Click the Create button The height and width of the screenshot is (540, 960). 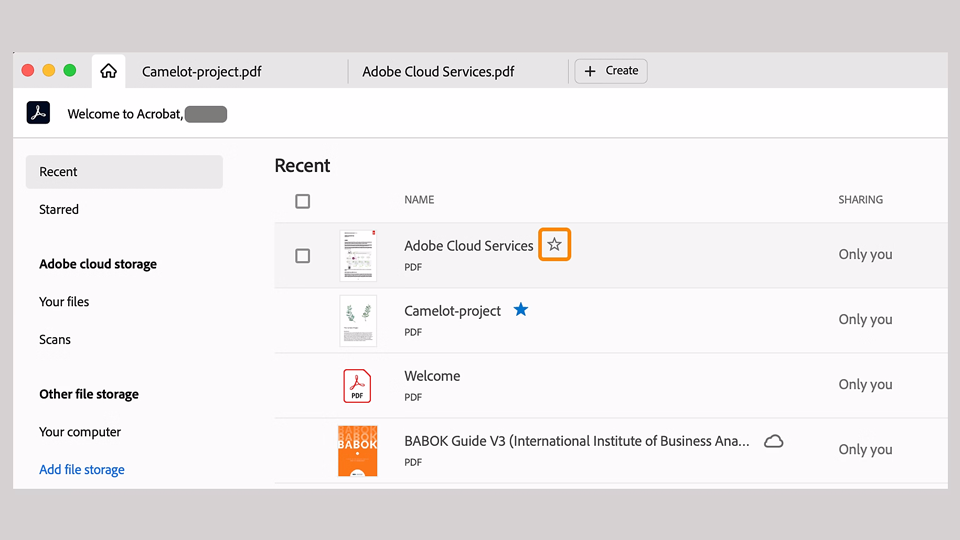611,71
